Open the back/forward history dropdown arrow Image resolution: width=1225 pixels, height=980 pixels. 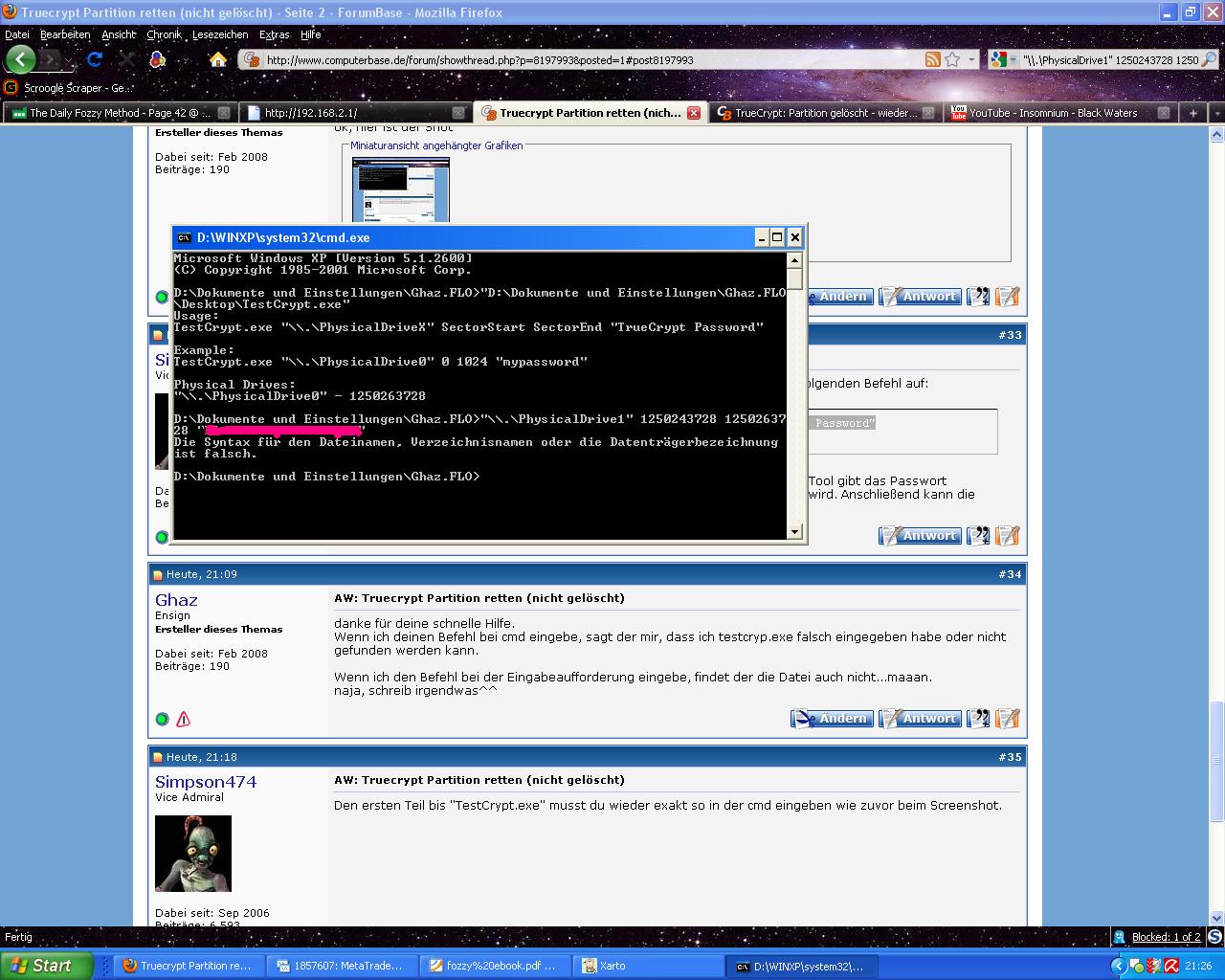(x=70, y=60)
